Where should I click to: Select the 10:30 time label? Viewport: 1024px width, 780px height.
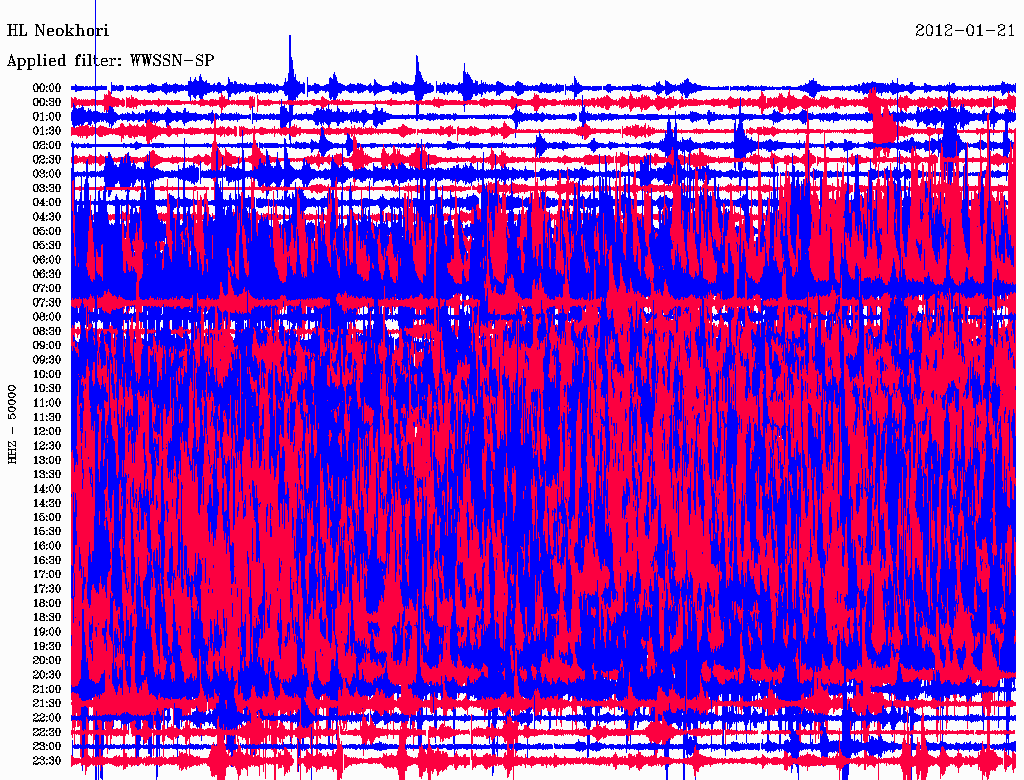[47, 388]
